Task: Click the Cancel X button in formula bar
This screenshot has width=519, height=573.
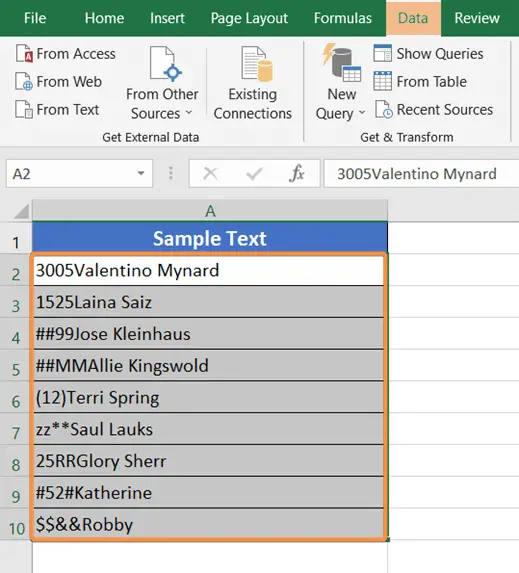Action: click(x=211, y=173)
